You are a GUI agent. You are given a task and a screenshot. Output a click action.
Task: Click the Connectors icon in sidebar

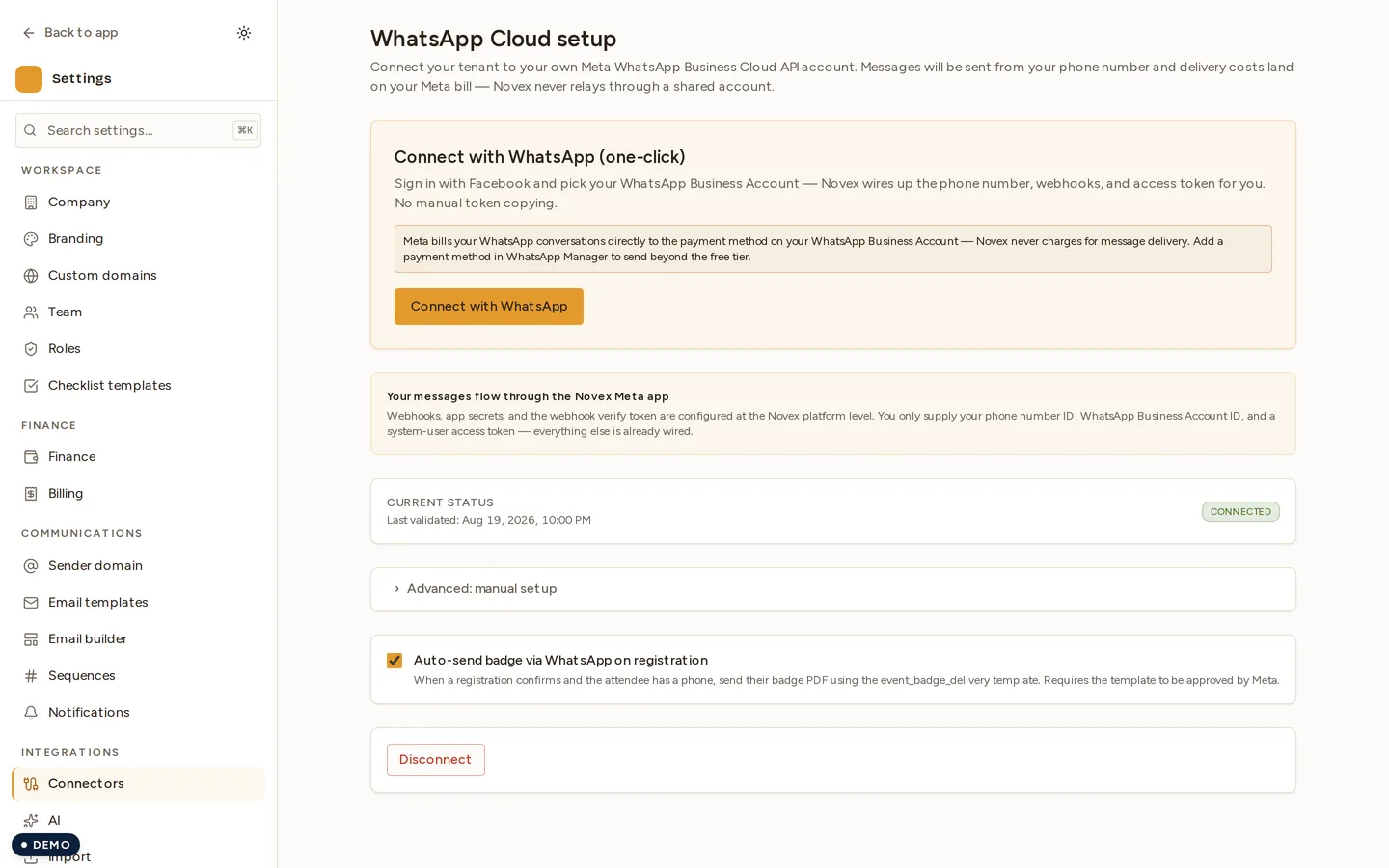(31, 784)
